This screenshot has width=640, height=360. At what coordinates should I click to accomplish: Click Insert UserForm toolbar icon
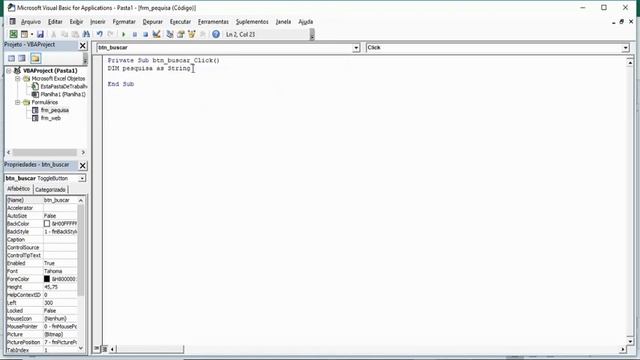pyautogui.click(x=24, y=34)
